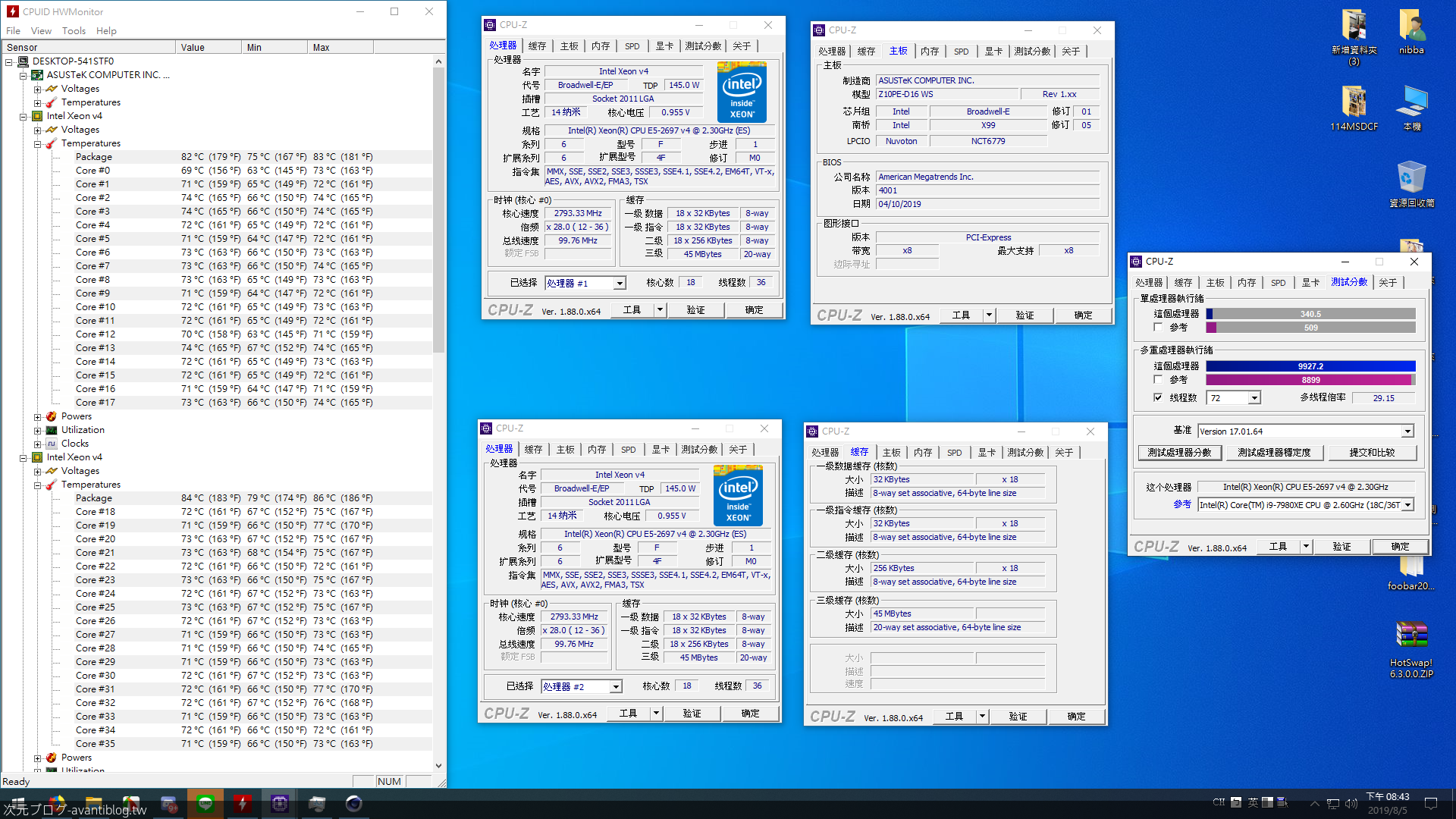Click 确定 in the 主板 window

(1083, 315)
